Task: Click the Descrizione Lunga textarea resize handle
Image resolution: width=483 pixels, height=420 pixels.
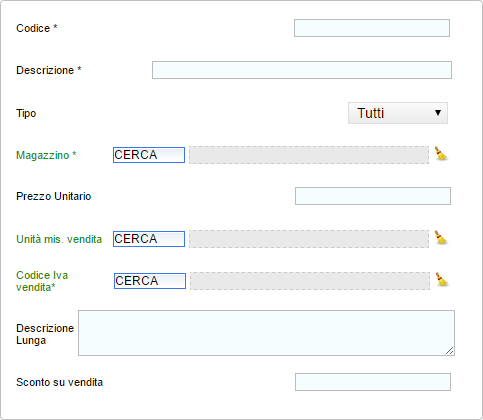Action: coord(450,351)
